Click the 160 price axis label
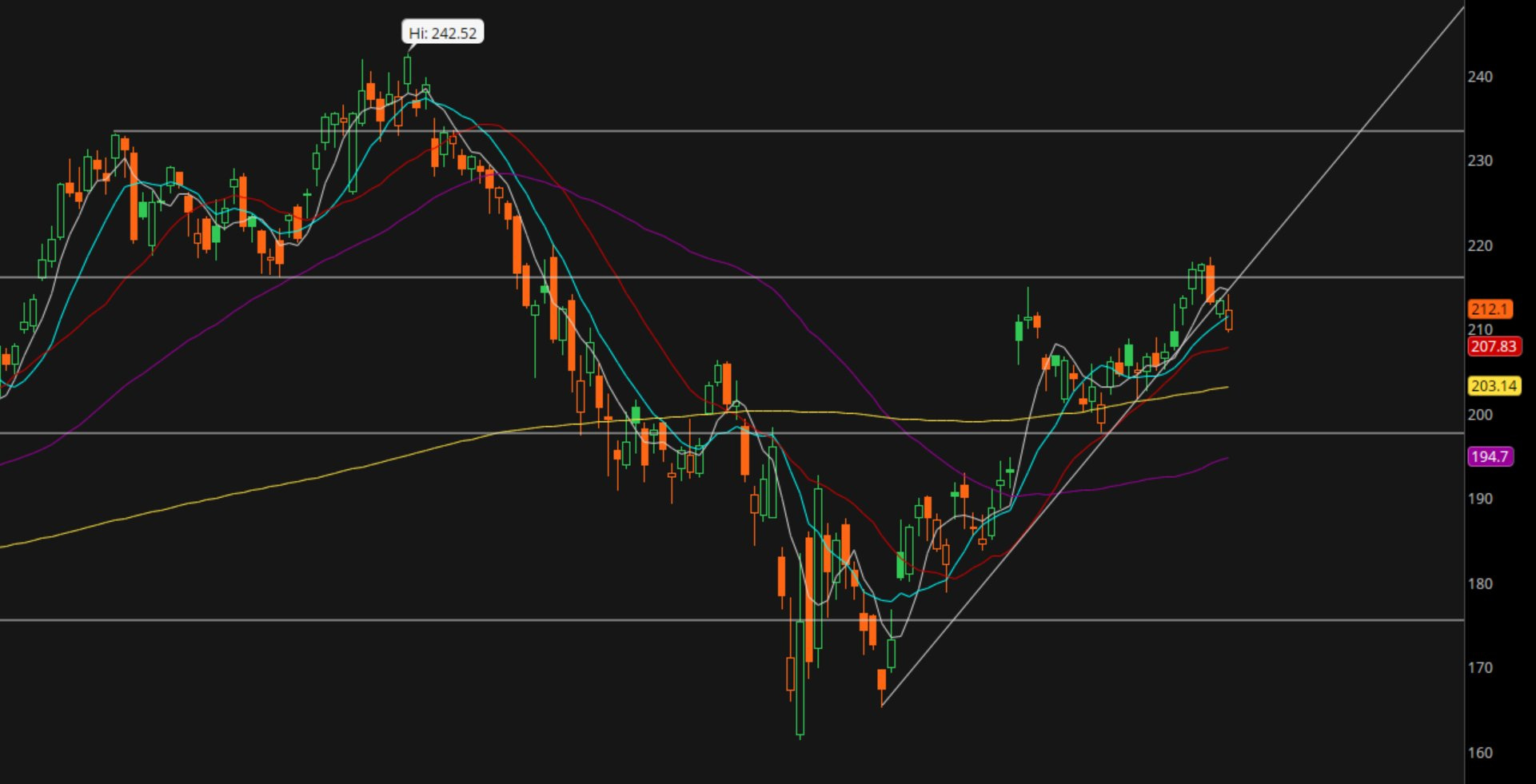This screenshot has width=1536, height=784. point(1480,753)
